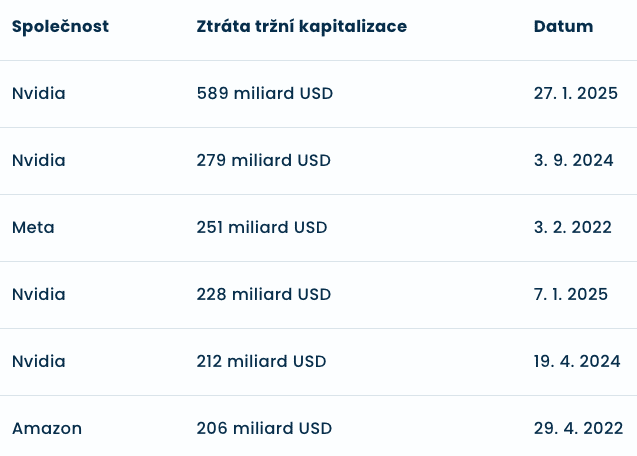Click the date 7. 1. 2025
The image size is (637, 456).
point(570,295)
